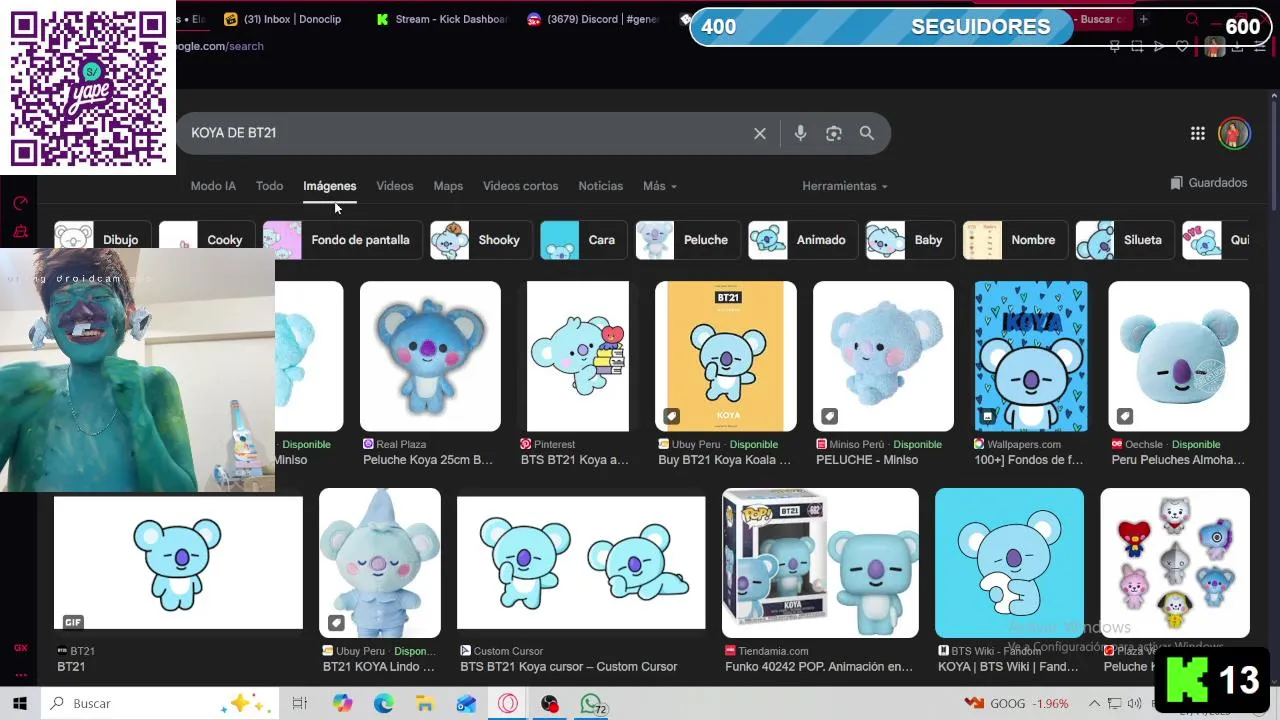This screenshot has width=1280, height=720.
Task: Apply the Baby filter chip
Action: [910, 240]
